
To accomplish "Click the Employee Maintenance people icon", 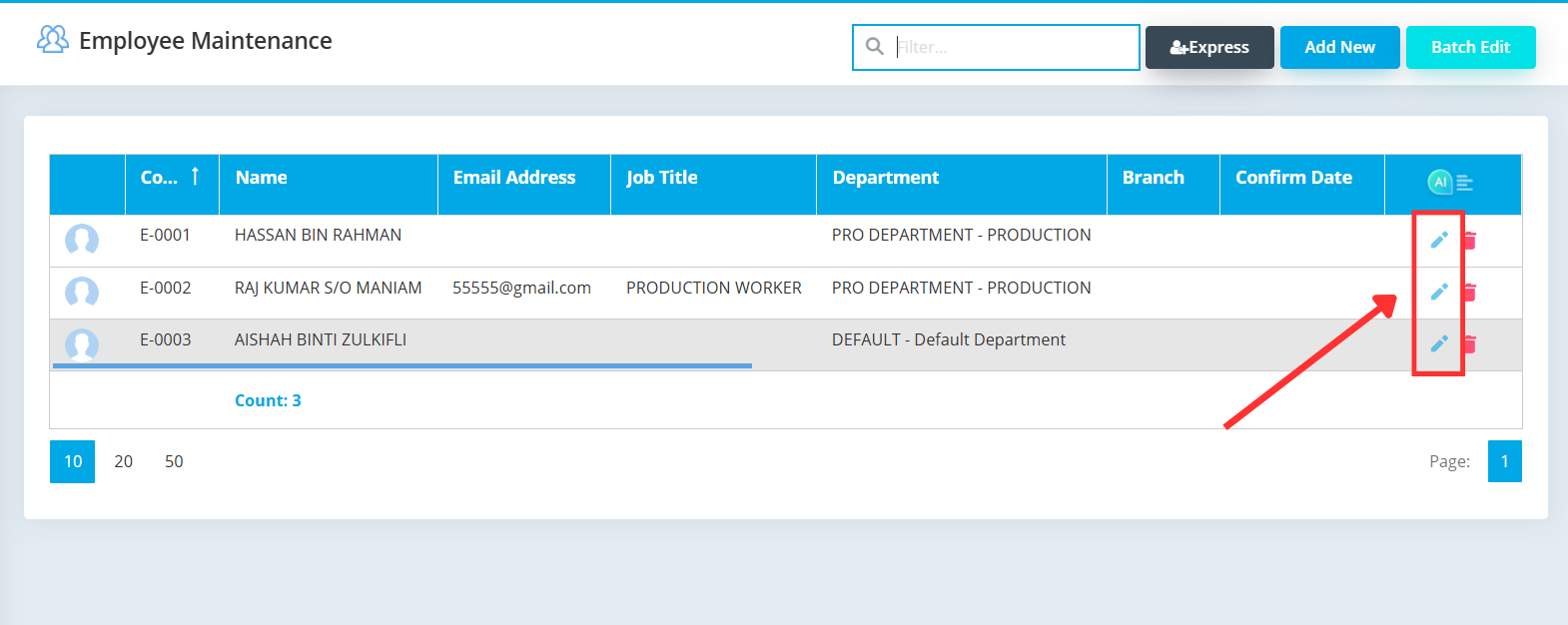I will [x=53, y=40].
